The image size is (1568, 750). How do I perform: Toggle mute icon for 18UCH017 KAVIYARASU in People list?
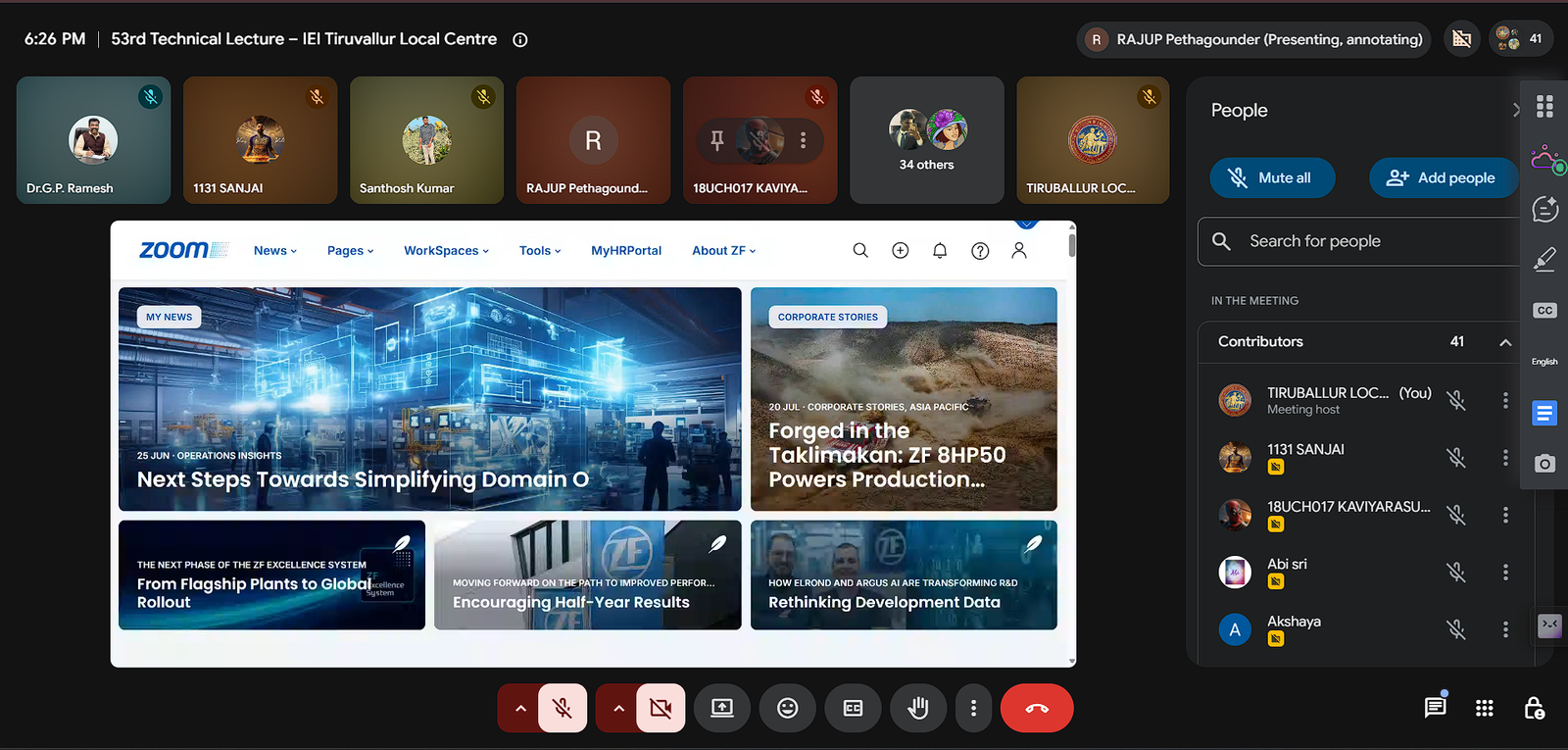1456,515
